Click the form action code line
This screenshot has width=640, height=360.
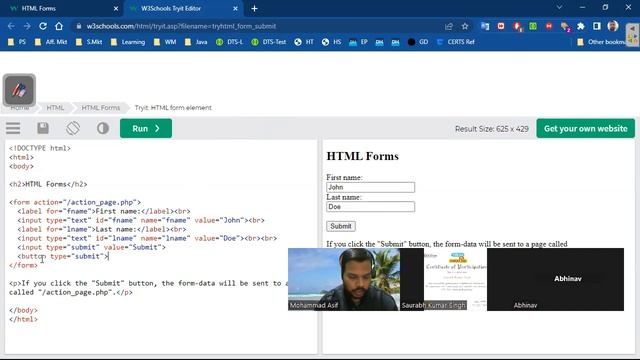(x=75, y=202)
